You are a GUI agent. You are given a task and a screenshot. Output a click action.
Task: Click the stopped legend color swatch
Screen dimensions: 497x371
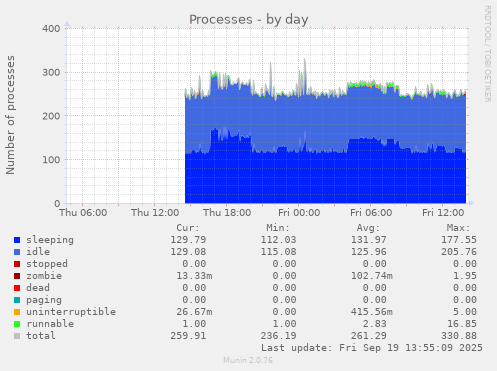tap(17, 264)
